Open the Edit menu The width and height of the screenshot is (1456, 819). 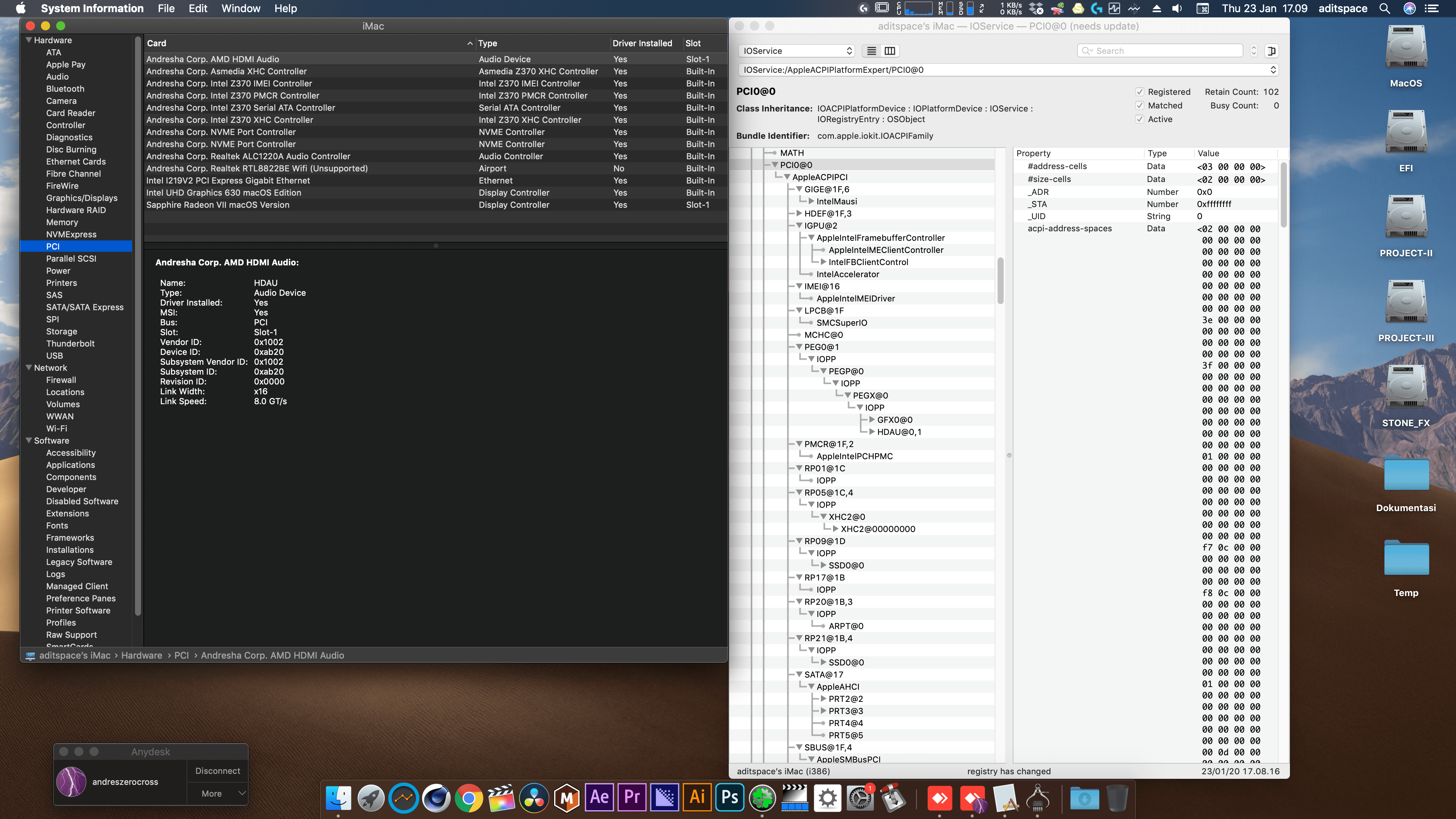point(198,8)
